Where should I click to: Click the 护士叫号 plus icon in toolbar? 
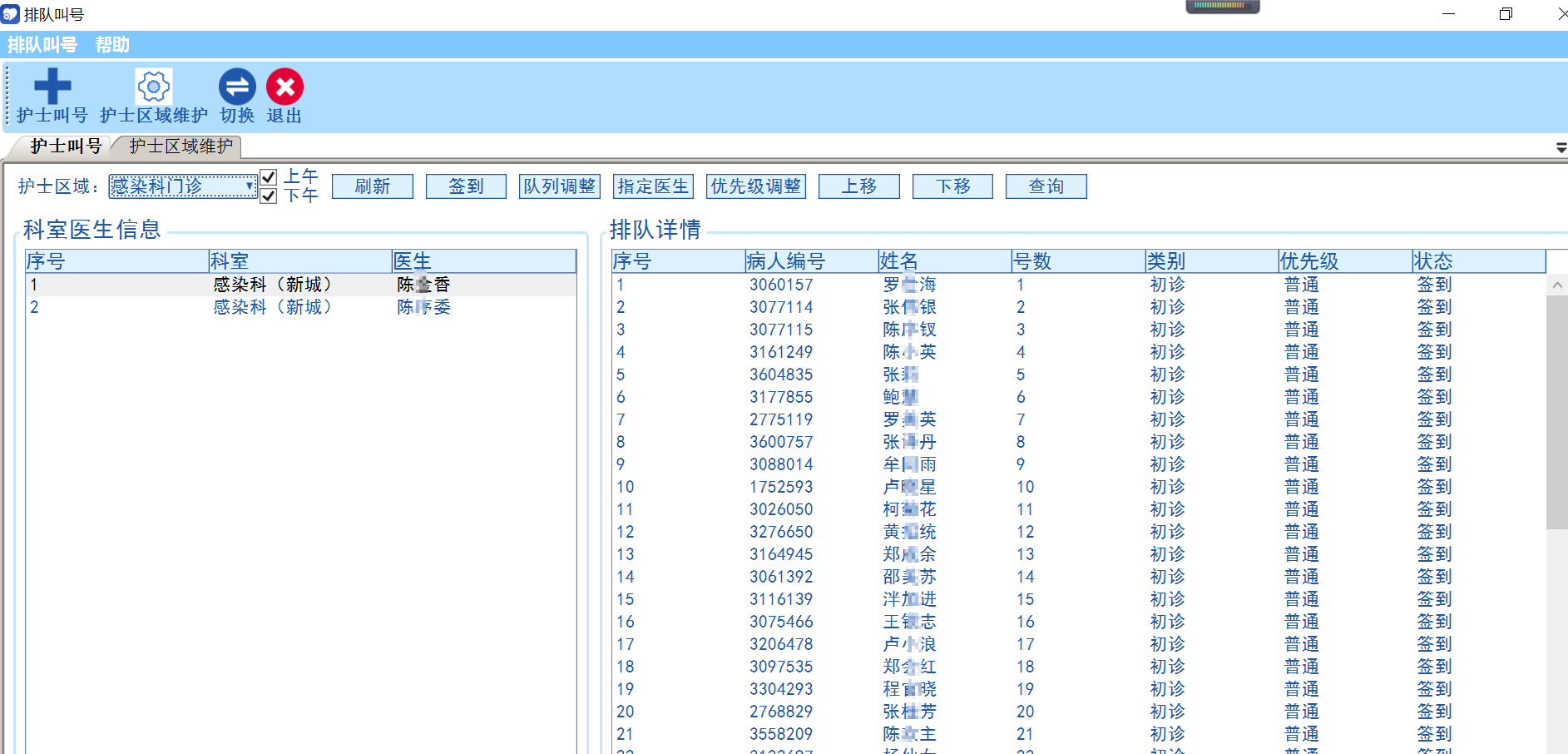click(x=52, y=87)
